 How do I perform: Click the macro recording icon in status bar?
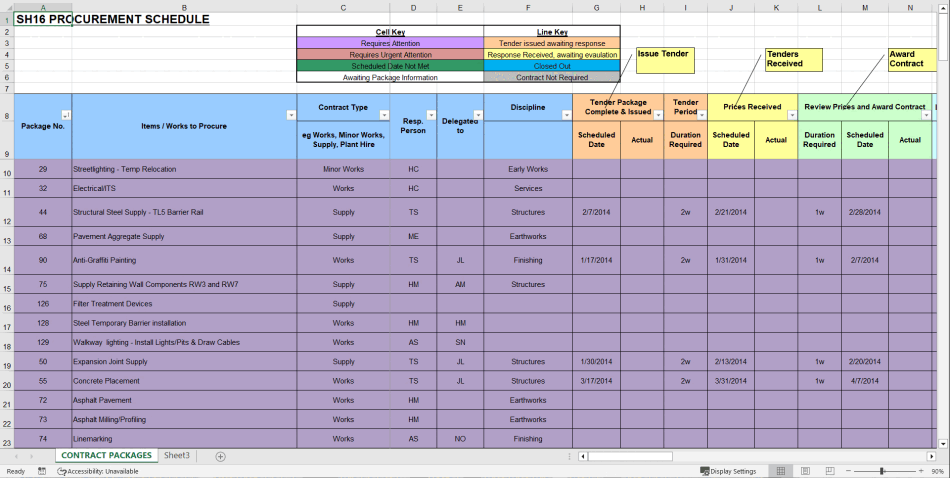click(42, 471)
